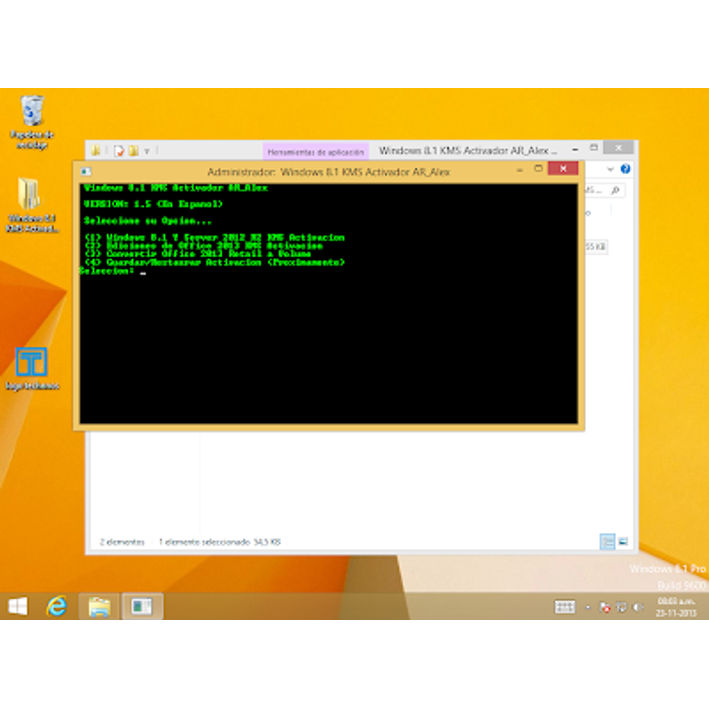Click option 2 Office 2013 KMS Activacion line
This screenshot has height=709, width=709.
pyautogui.click(x=204, y=246)
